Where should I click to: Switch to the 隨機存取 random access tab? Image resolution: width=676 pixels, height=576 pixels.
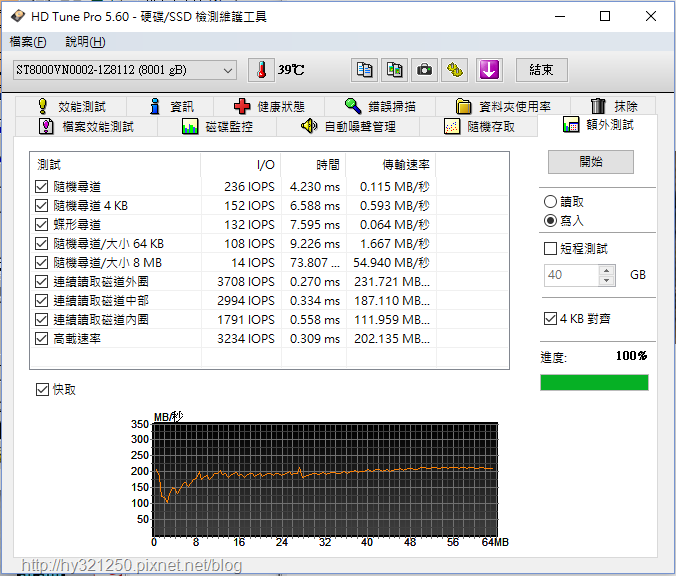coord(479,127)
